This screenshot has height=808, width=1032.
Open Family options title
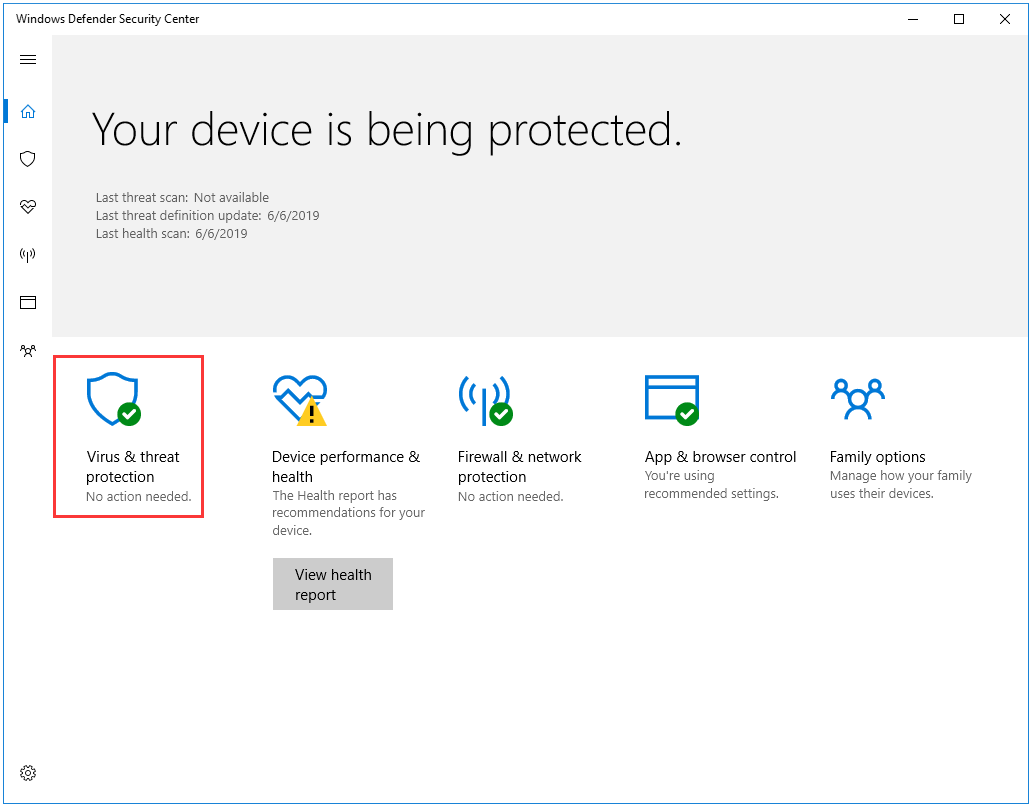tap(877, 457)
